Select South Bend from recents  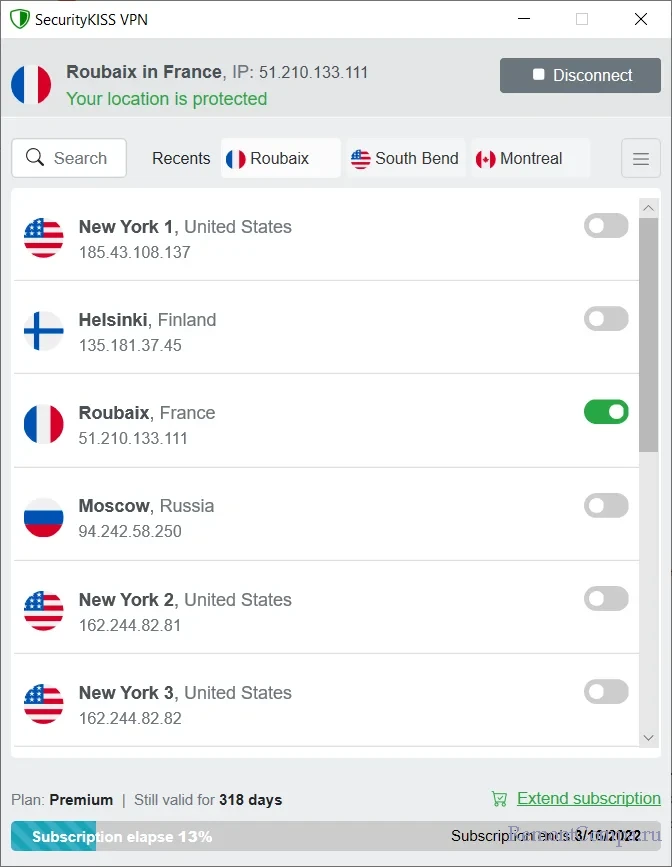[405, 159]
